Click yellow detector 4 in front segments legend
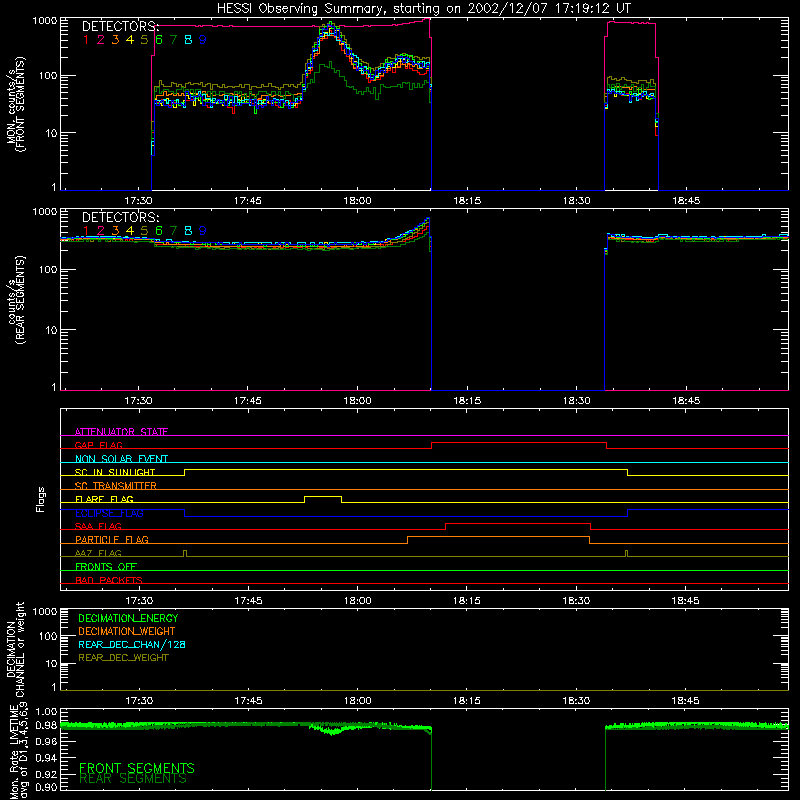800x800 pixels. tap(130, 40)
